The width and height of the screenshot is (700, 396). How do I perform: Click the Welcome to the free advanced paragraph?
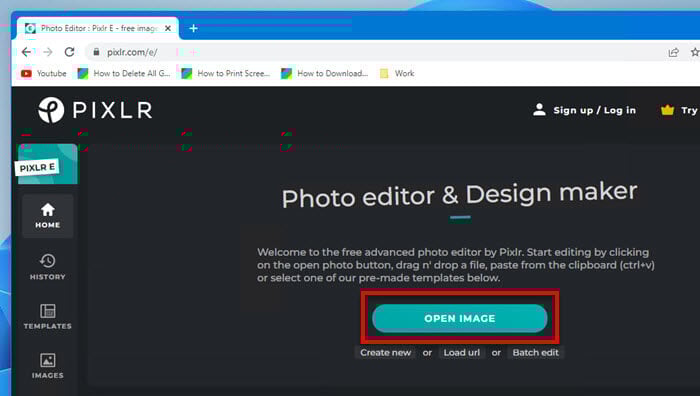tap(456, 265)
